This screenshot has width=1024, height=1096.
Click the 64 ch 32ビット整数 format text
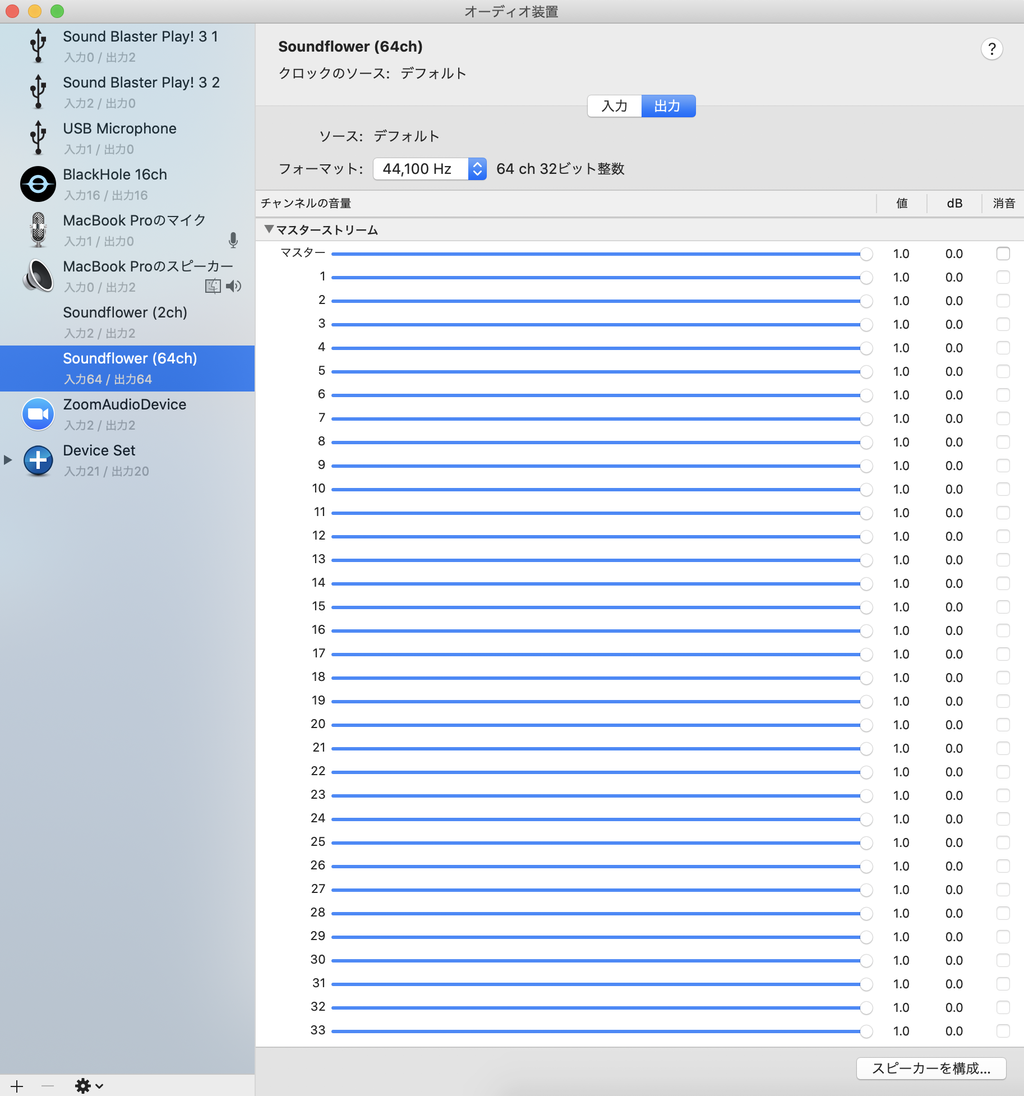point(560,169)
